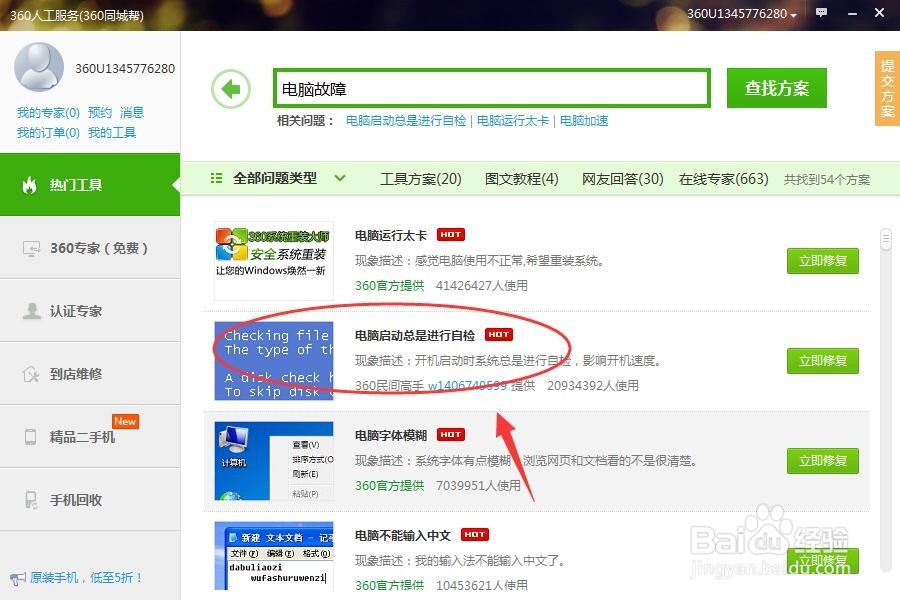Click related question 电脑加速
900x600 pixels.
click(584, 121)
